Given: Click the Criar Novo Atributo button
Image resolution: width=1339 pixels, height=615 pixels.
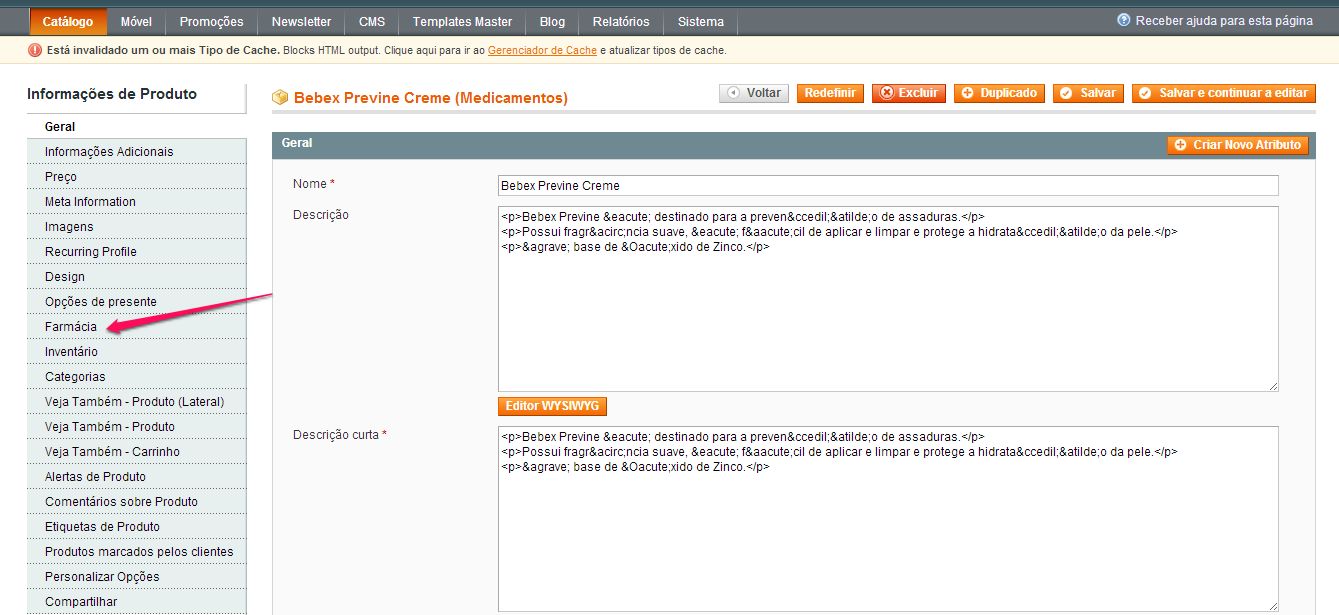Looking at the screenshot, I should pyautogui.click(x=1238, y=145).
